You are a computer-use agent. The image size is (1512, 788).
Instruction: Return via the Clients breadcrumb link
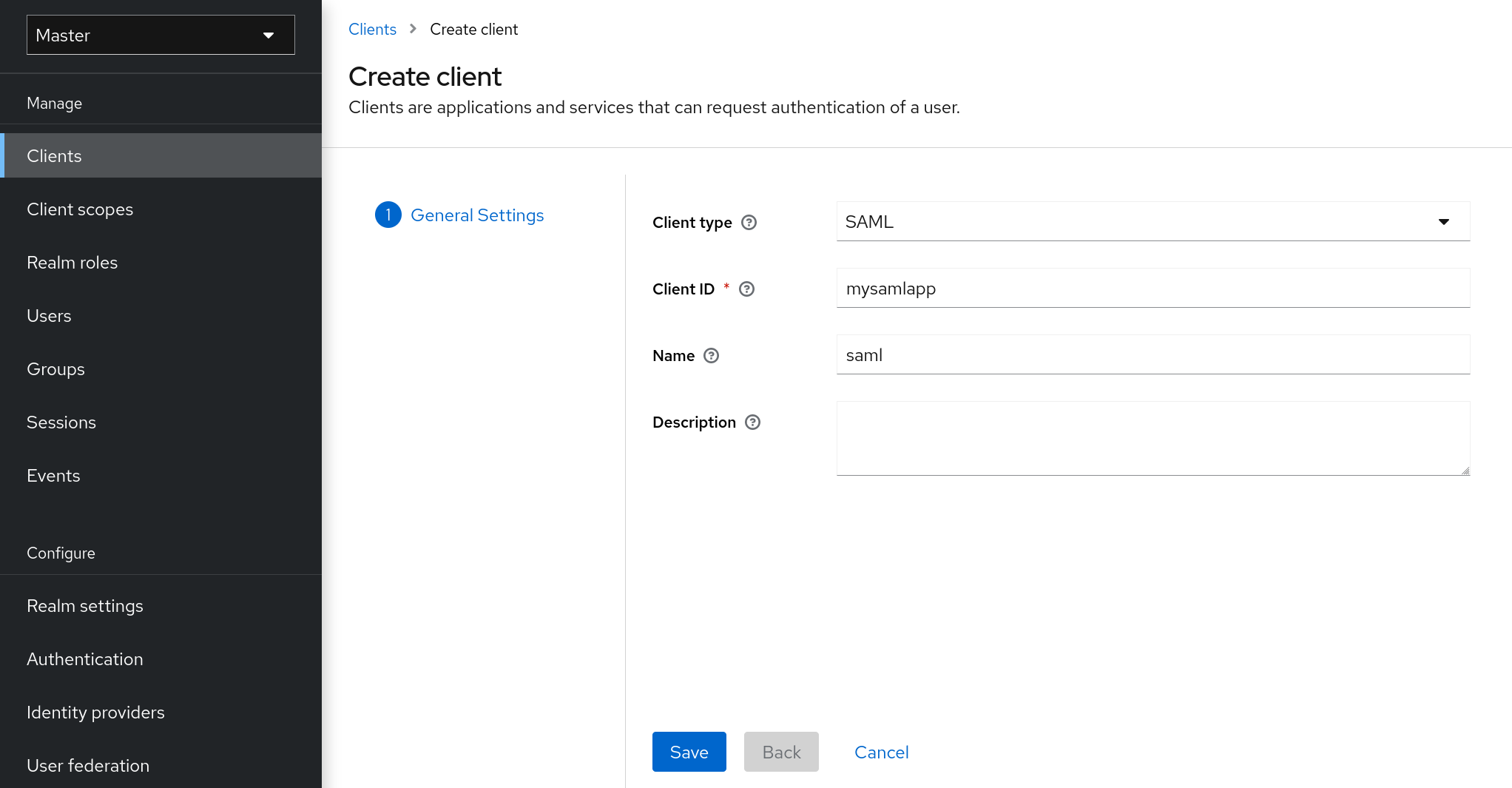point(372,29)
